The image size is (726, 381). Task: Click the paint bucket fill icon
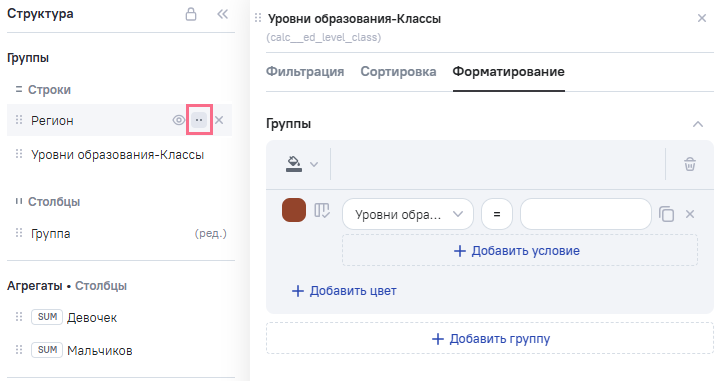coord(294,164)
